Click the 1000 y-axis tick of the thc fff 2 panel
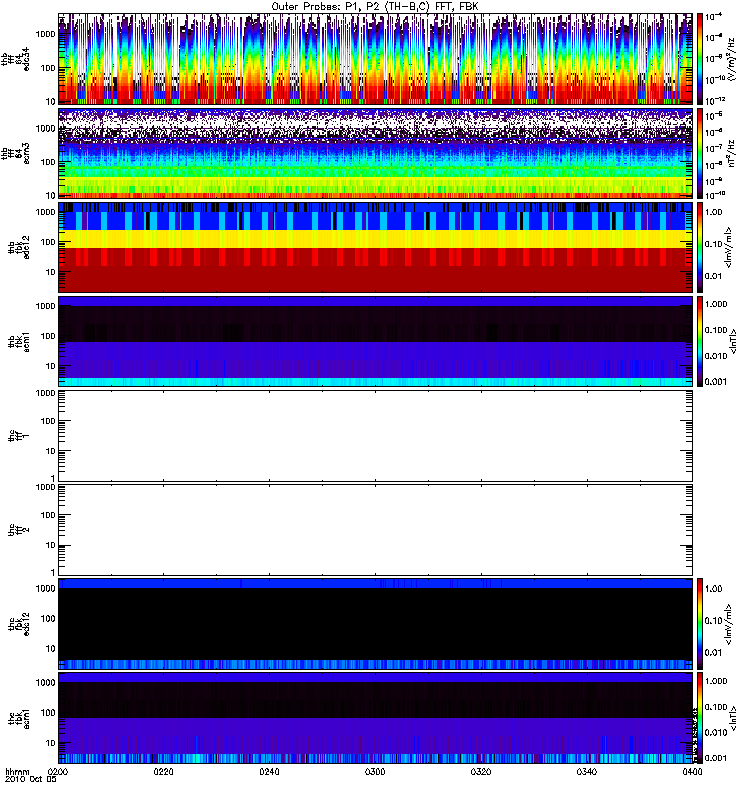The image size is (750, 800). (45, 487)
